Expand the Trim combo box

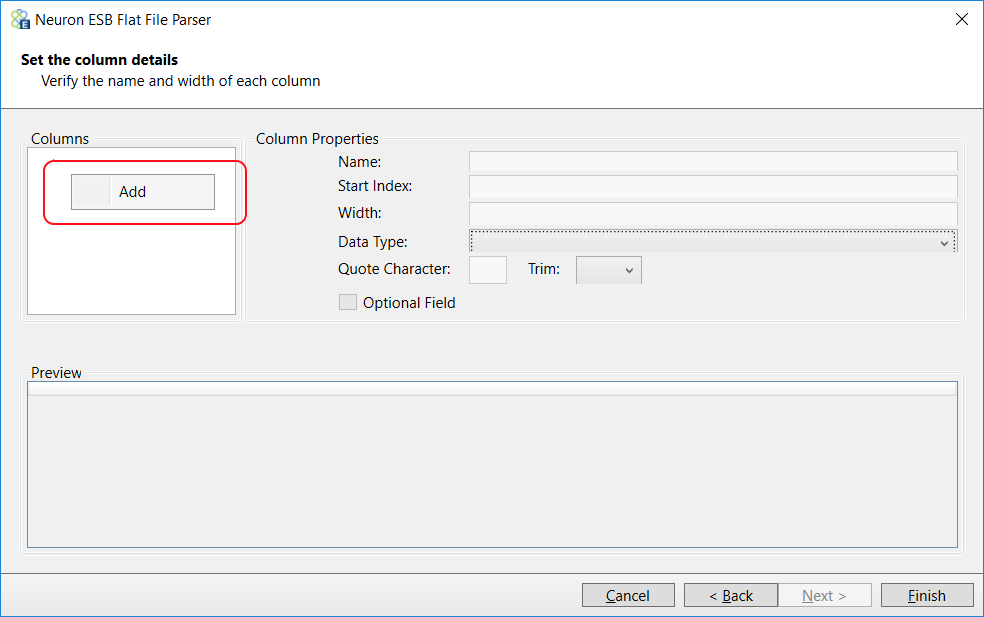point(609,270)
